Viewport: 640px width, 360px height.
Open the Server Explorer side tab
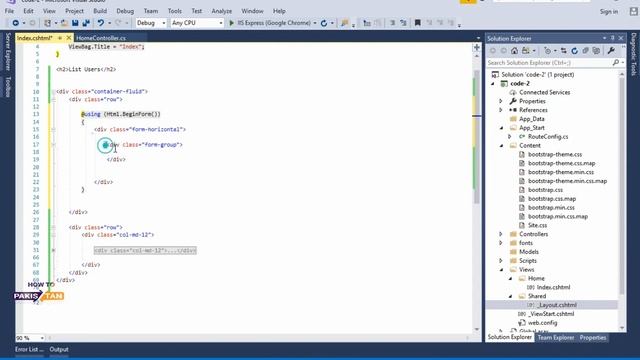coord(7,52)
